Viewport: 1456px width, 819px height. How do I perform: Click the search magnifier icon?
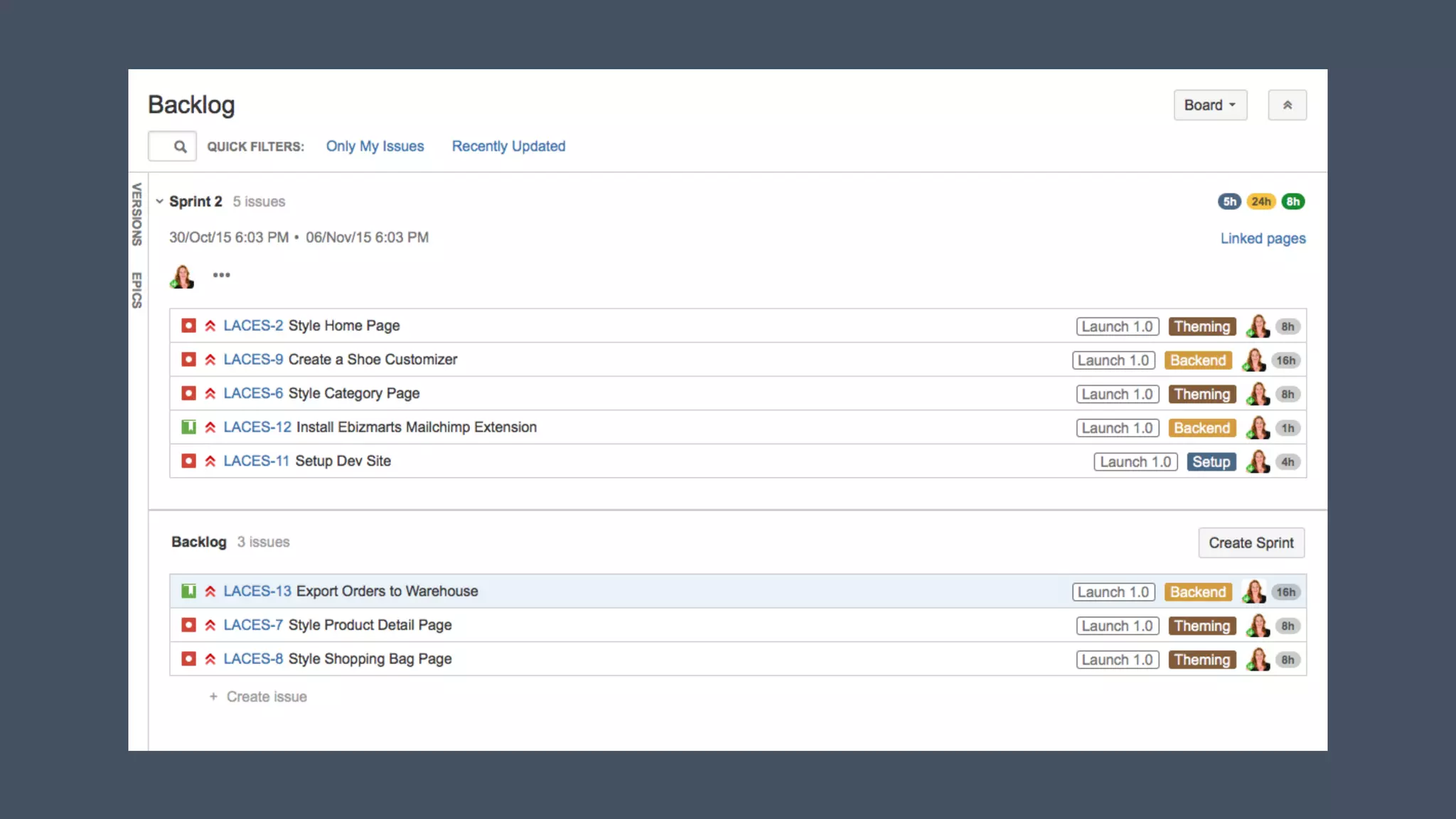coord(180,146)
